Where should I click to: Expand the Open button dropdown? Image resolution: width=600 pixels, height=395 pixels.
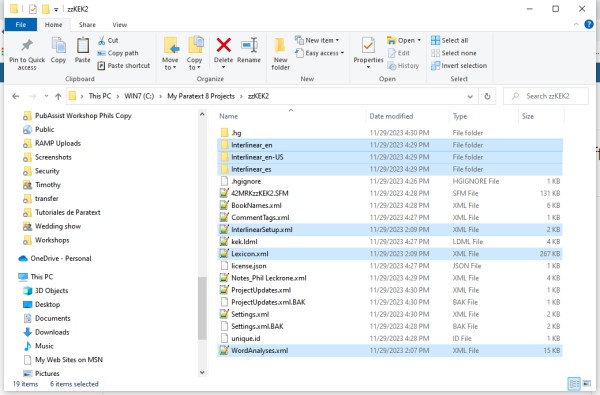pos(419,40)
